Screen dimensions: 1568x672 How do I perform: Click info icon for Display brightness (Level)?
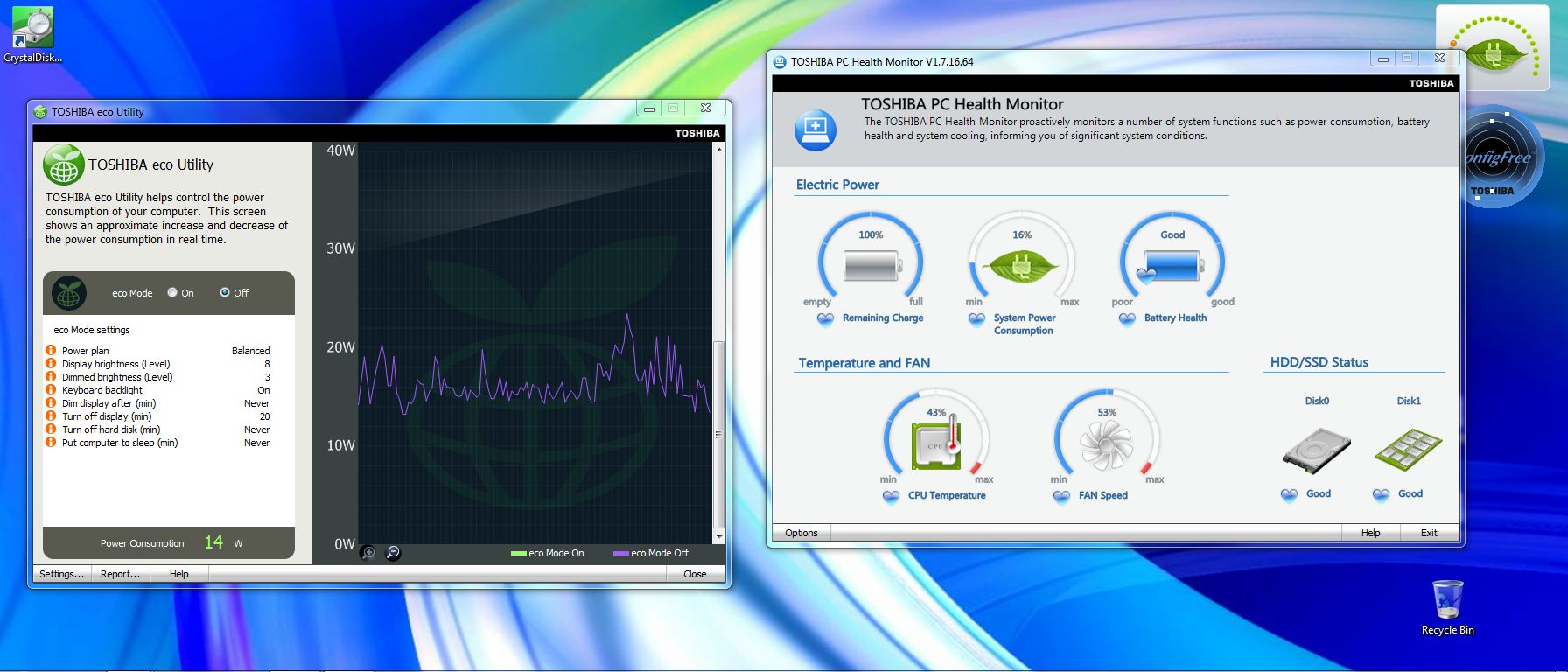click(51, 364)
